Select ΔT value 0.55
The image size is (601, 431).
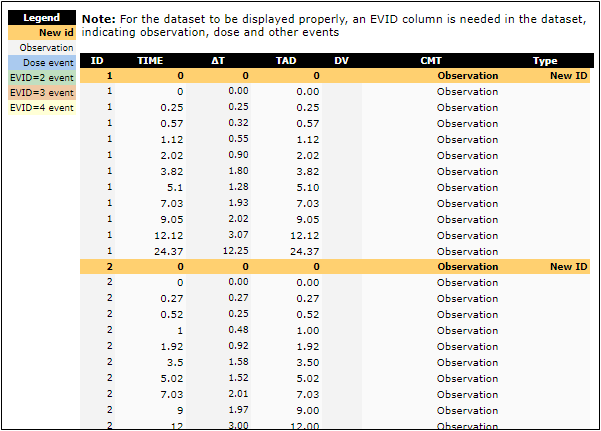pos(238,139)
